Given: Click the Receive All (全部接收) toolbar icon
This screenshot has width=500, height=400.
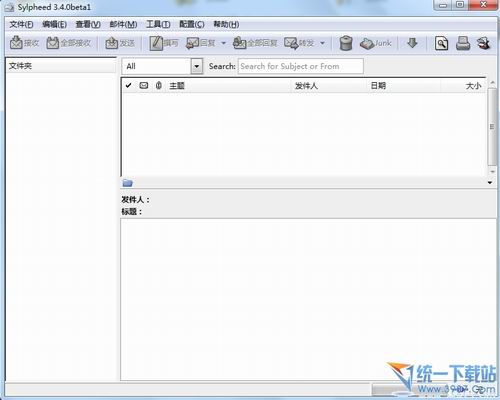Looking at the screenshot, I should coord(52,43).
